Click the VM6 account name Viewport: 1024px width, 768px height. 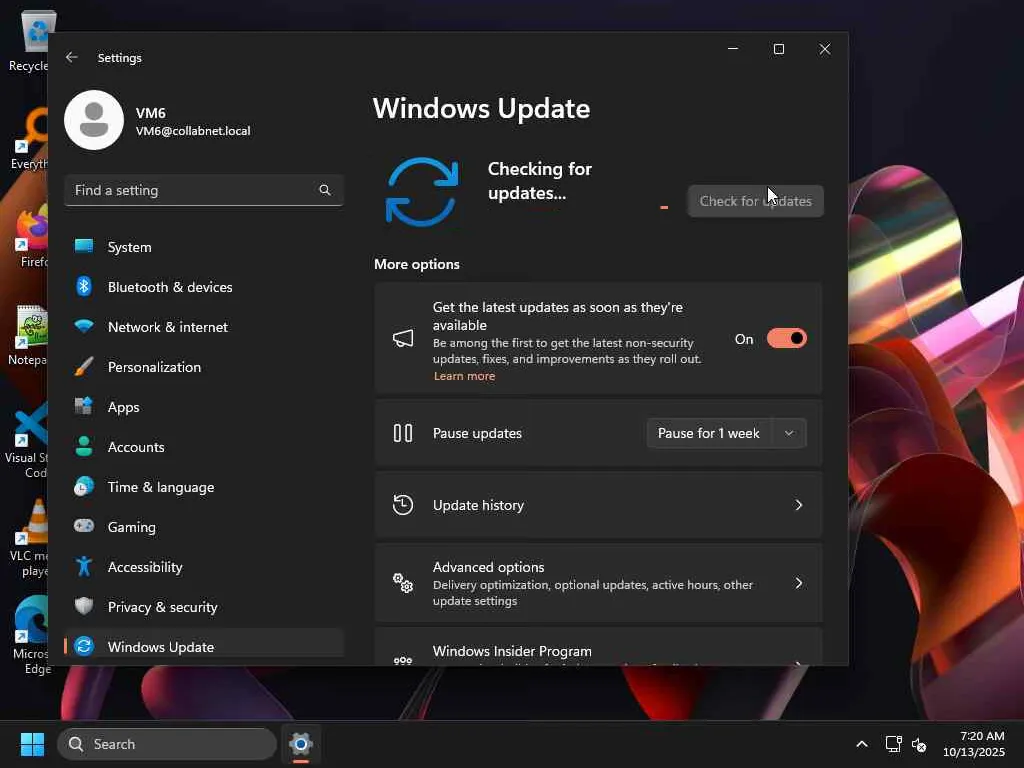click(x=151, y=112)
